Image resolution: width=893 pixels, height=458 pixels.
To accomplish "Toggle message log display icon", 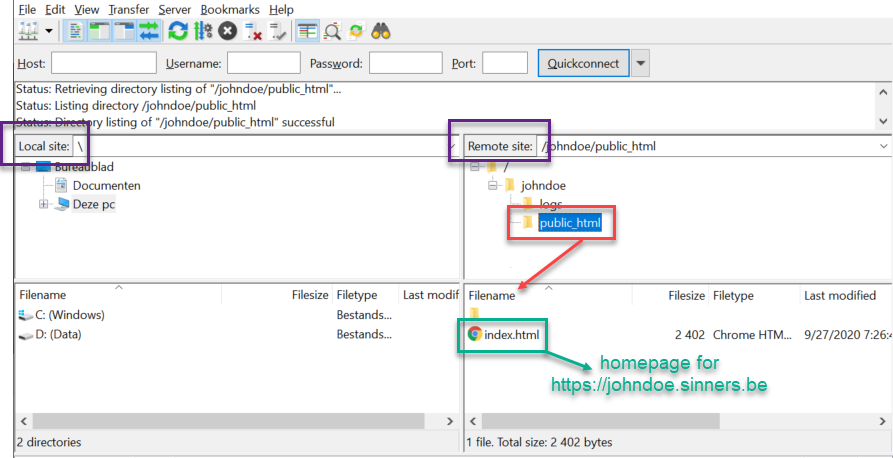I will pyautogui.click(x=76, y=30).
